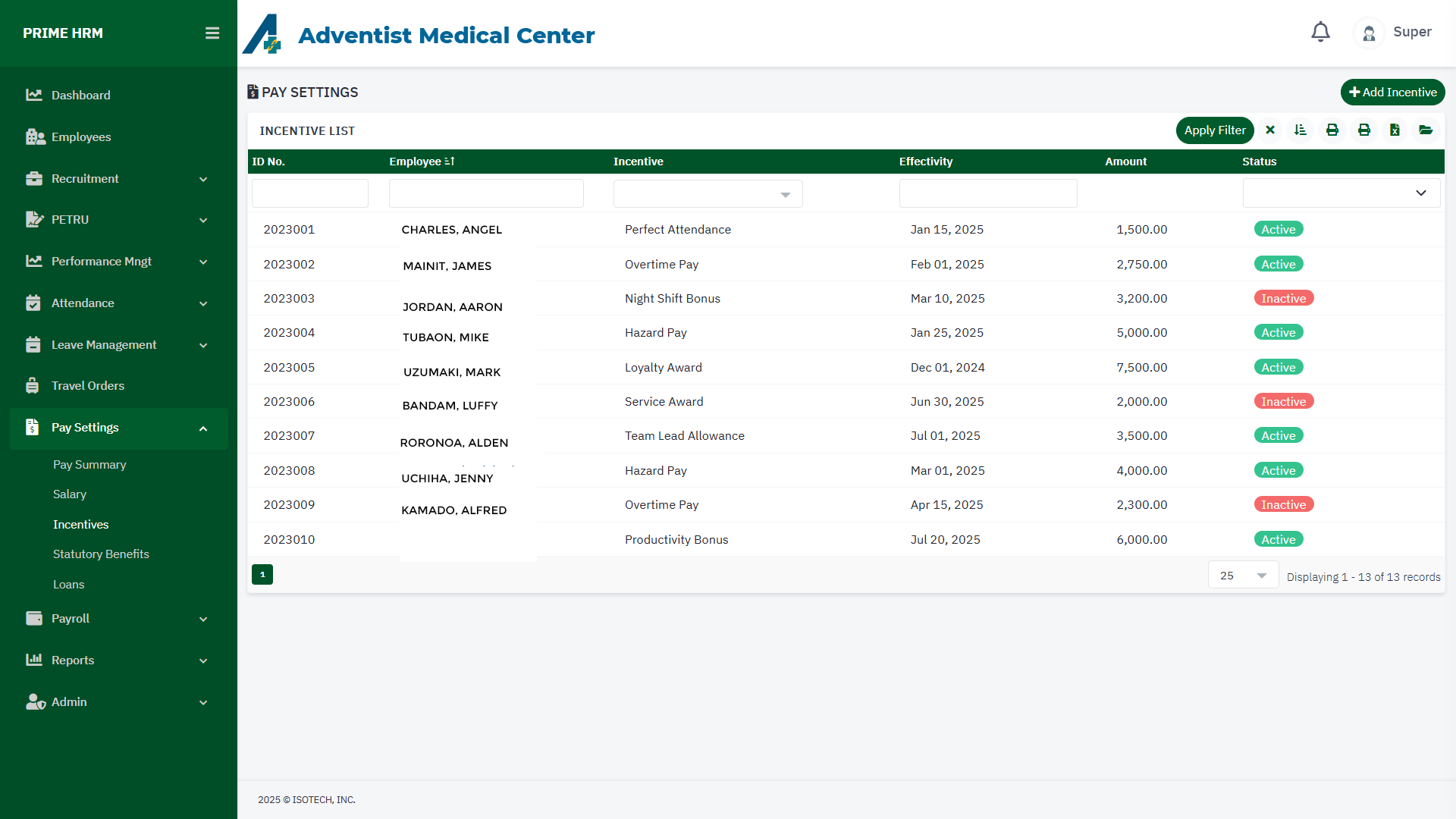Toggle the sidebar hamburger menu
The height and width of the screenshot is (819, 1456).
coord(212,33)
